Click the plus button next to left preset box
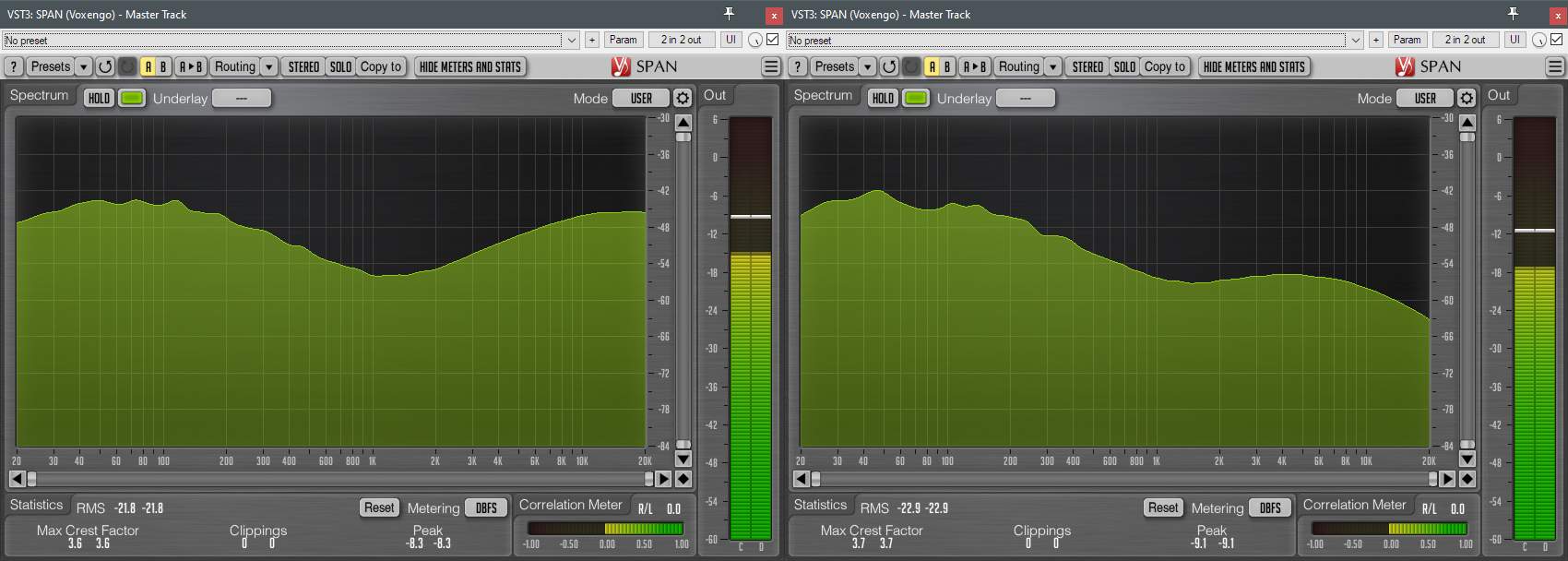Viewport: 1568px width, 561px height. [592, 40]
